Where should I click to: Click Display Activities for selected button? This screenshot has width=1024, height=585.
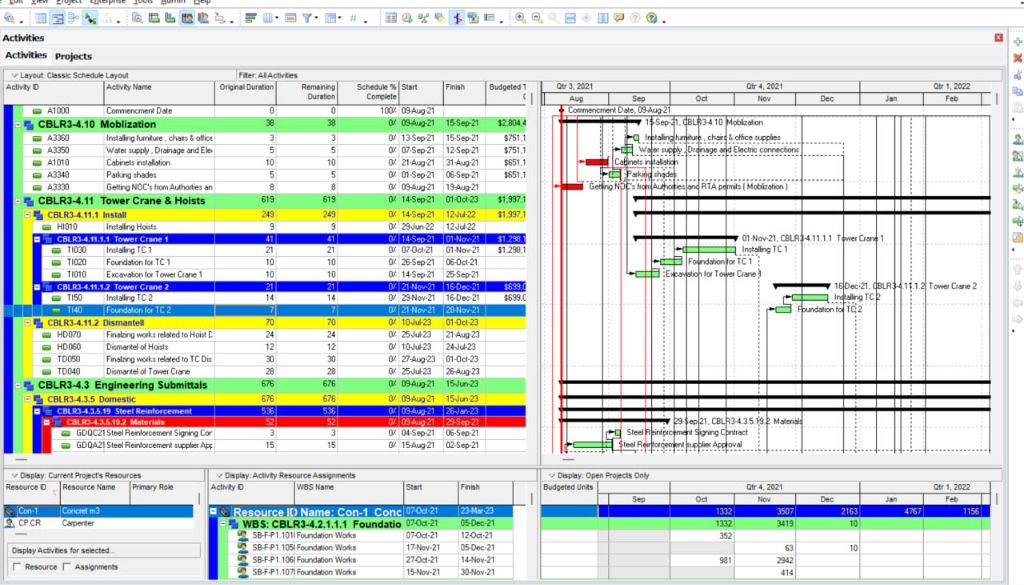click(x=62, y=550)
